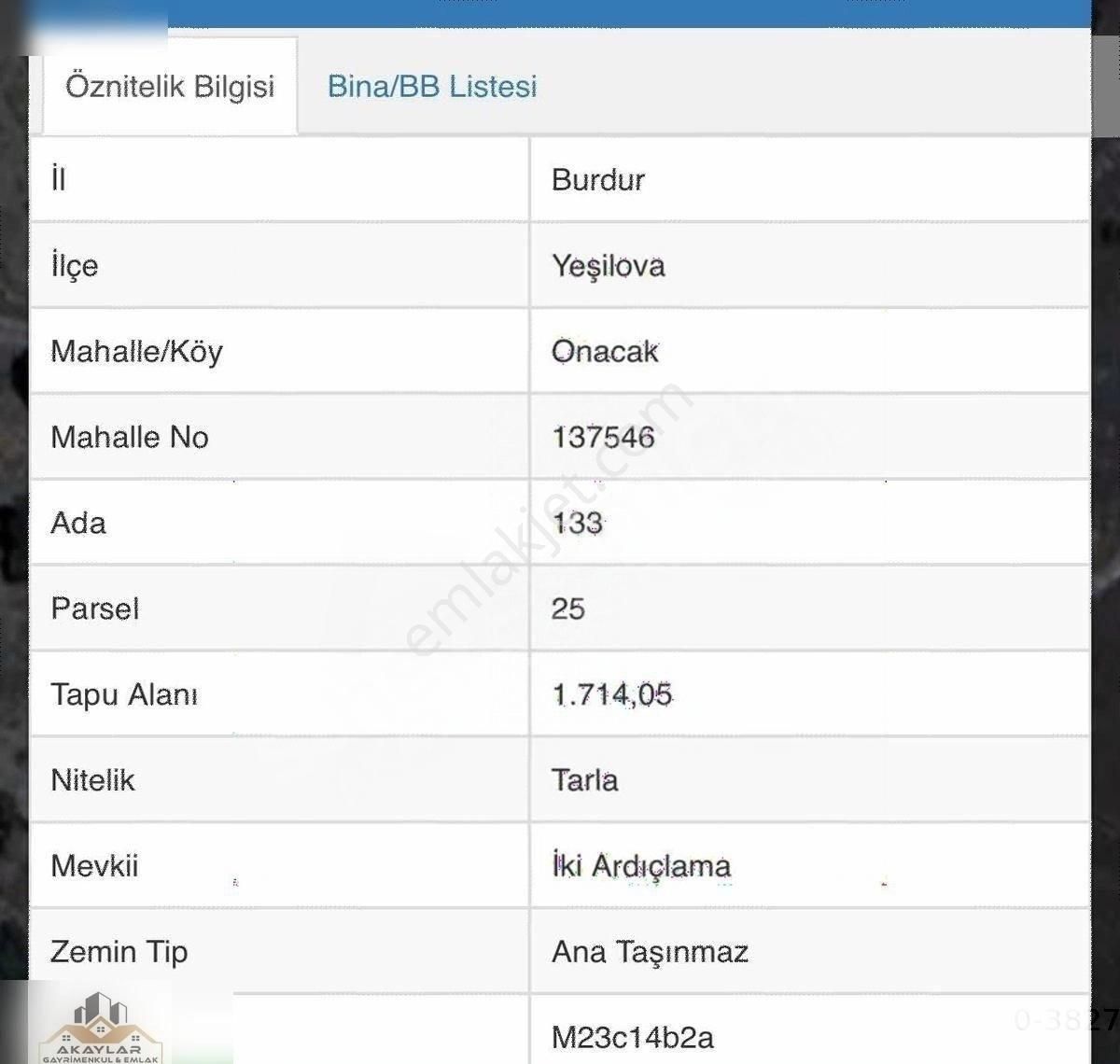Select pafta code M23c14b2a
This screenshot has width=1120, height=1064.
pyautogui.click(x=633, y=1037)
